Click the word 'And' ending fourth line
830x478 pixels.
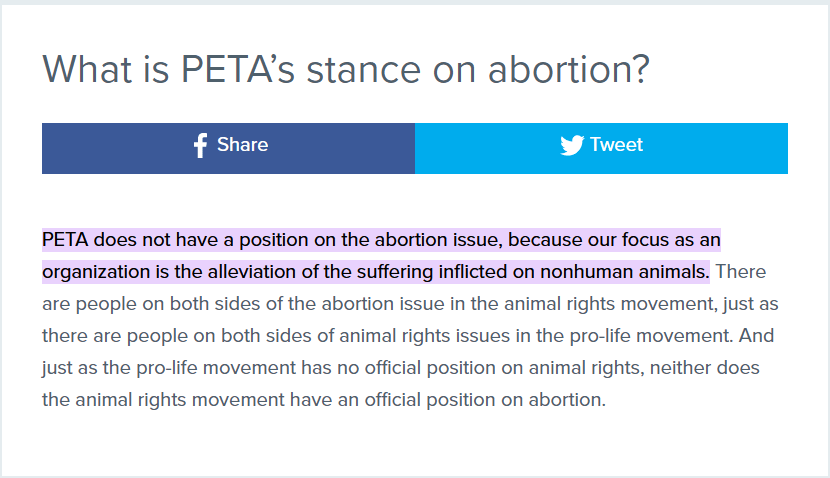[756, 336]
